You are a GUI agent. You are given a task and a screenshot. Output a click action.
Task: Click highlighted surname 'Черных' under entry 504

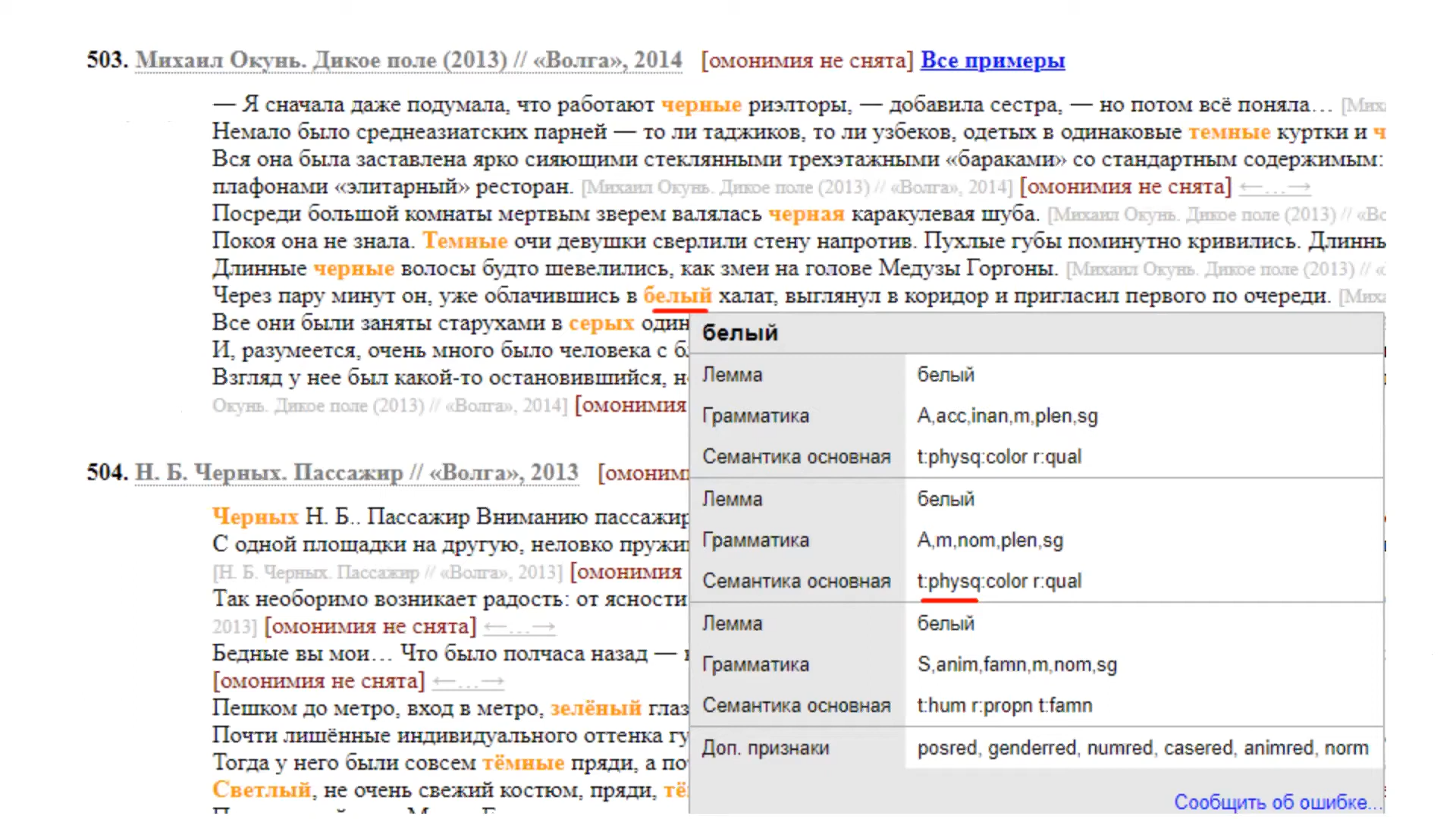point(256,517)
